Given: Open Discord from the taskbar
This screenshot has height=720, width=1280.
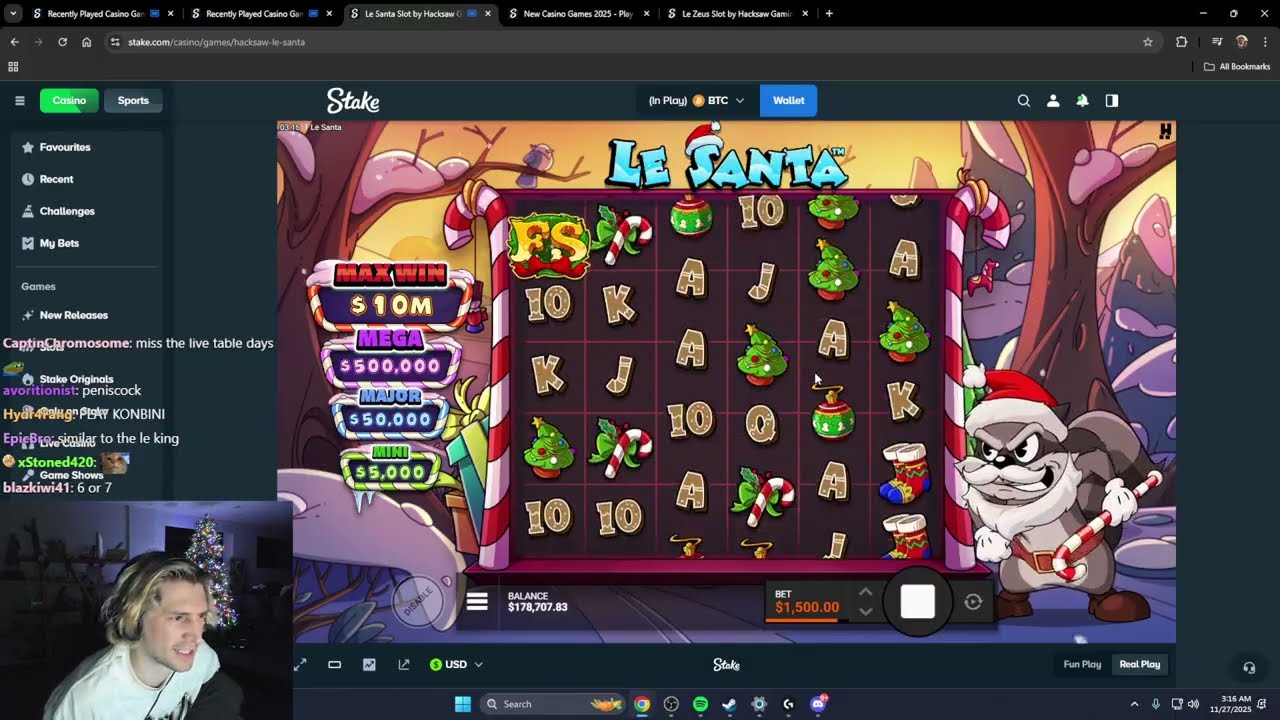Looking at the screenshot, I should tap(818, 704).
